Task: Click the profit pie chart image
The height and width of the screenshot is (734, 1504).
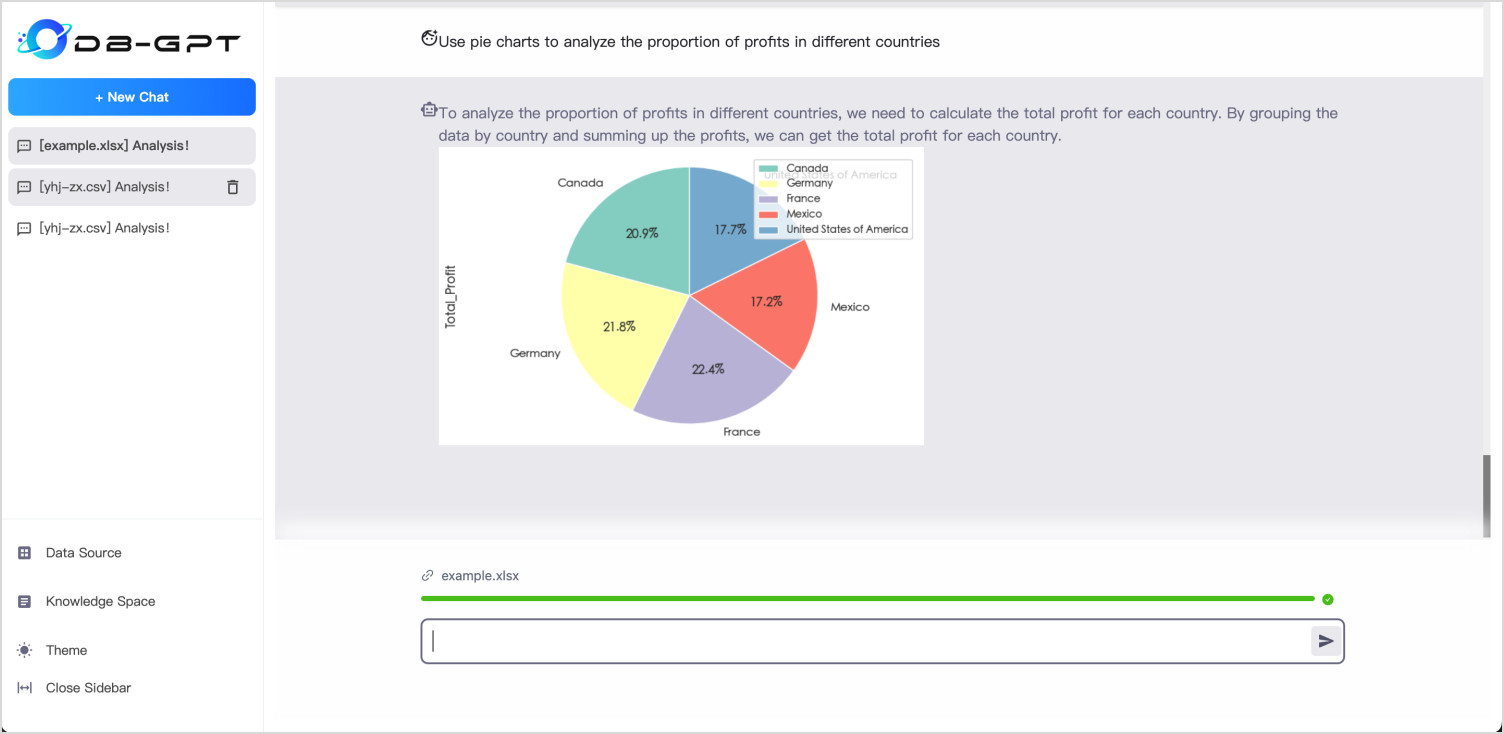Action: (x=681, y=296)
